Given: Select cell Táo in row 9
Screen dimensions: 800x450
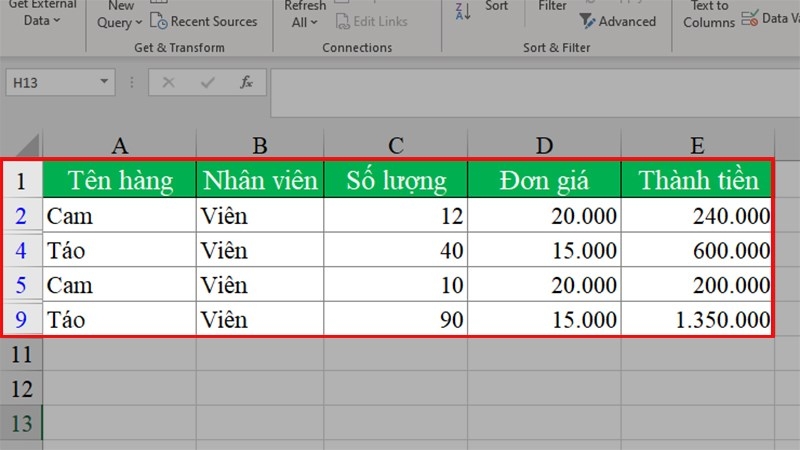Looking at the screenshot, I should (119, 319).
